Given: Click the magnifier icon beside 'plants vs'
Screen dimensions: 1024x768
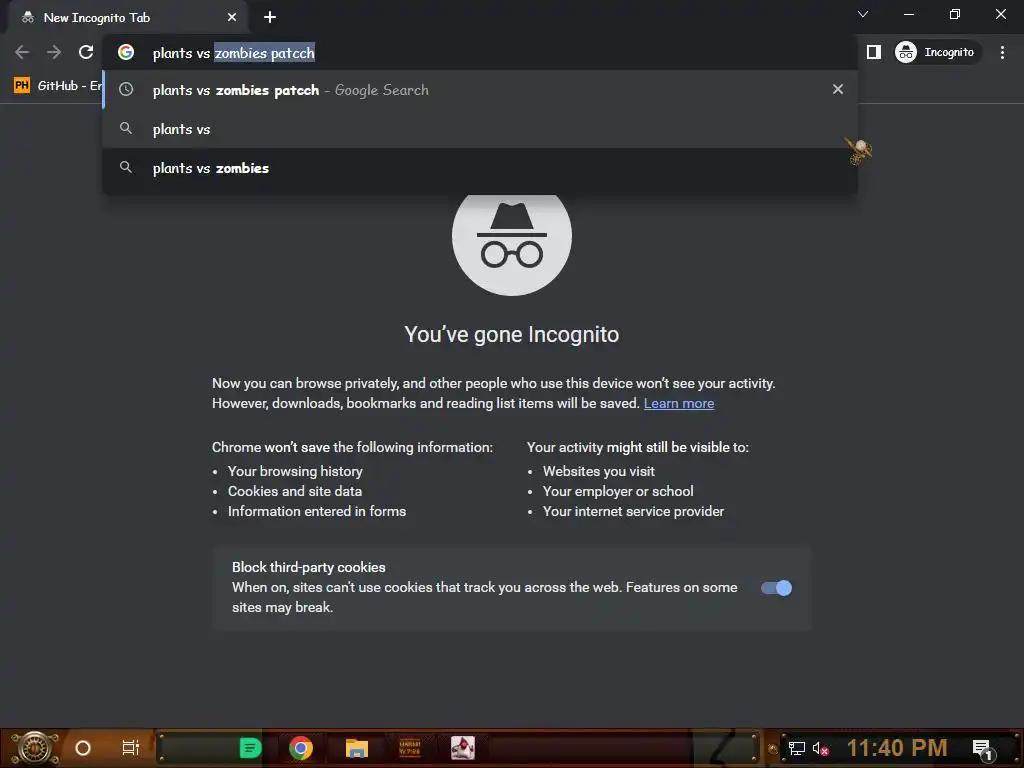Looking at the screenshot, I should 126,128.
